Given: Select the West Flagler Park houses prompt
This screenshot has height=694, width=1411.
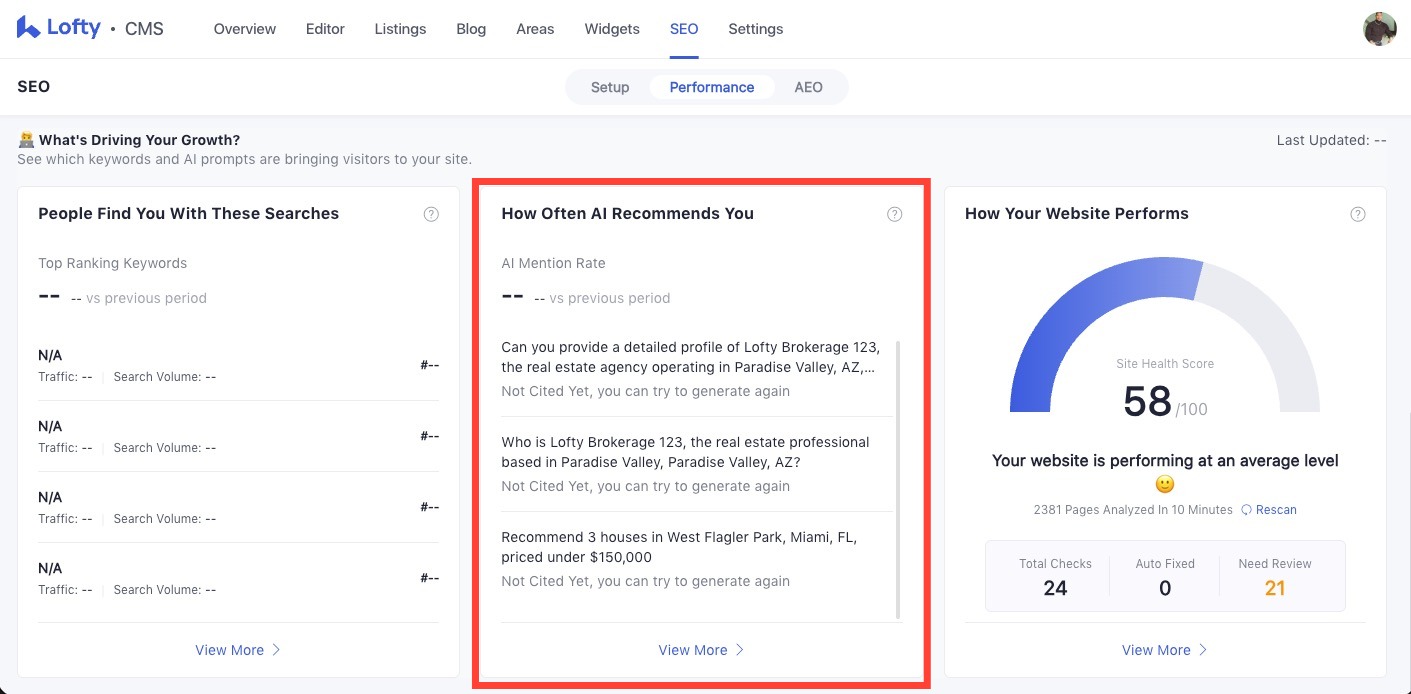Looking at the screenshot, I should pos(679,547).
